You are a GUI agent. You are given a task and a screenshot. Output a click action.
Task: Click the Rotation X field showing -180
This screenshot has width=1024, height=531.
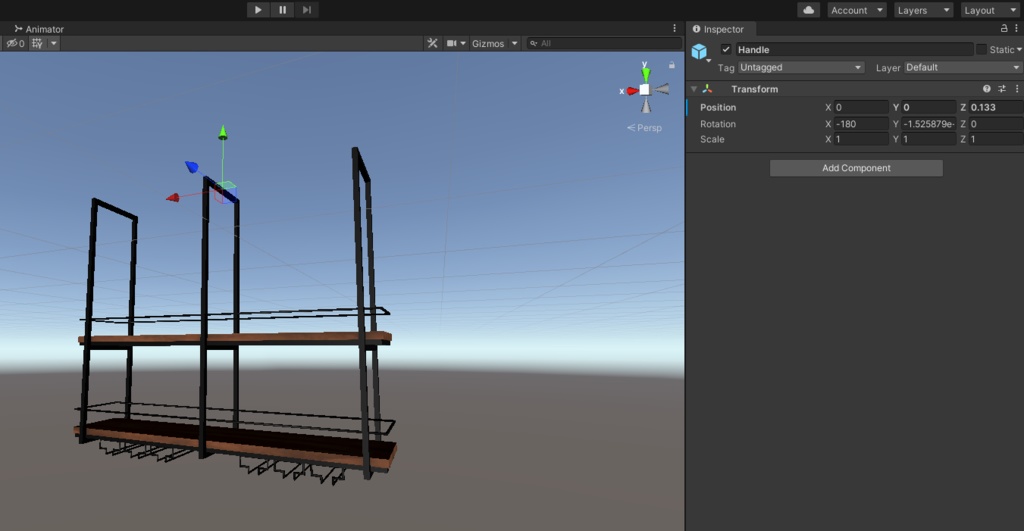coord(861,123)
